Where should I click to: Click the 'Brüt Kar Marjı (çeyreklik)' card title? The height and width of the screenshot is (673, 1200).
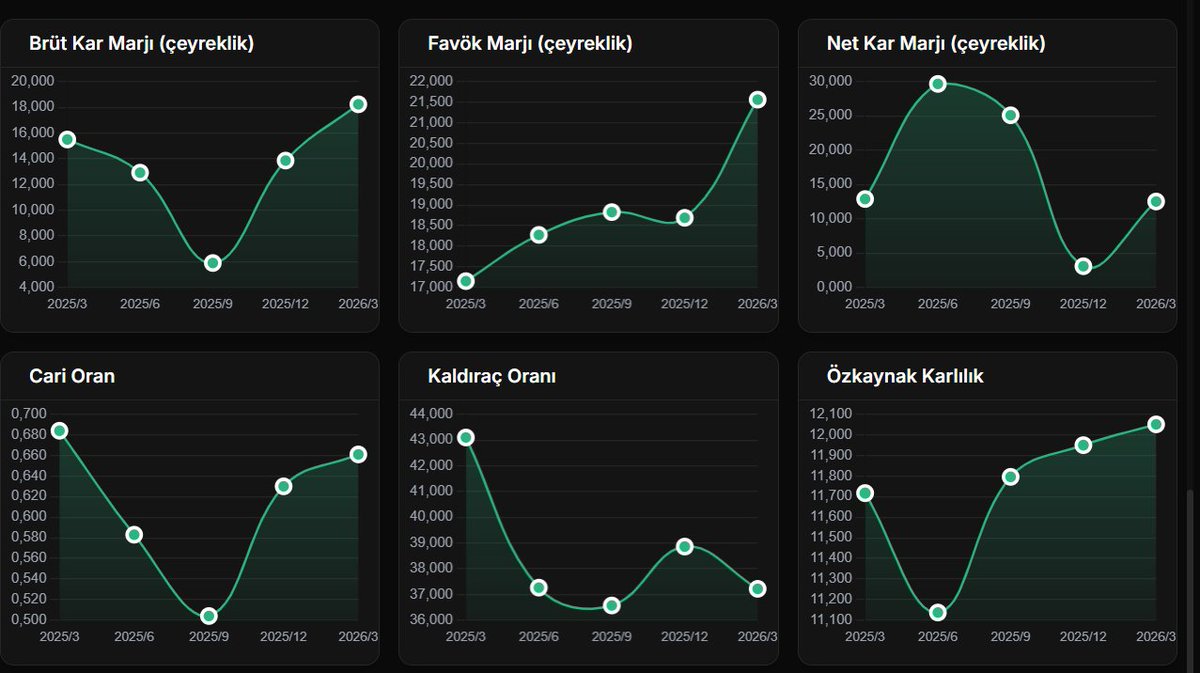141,44
